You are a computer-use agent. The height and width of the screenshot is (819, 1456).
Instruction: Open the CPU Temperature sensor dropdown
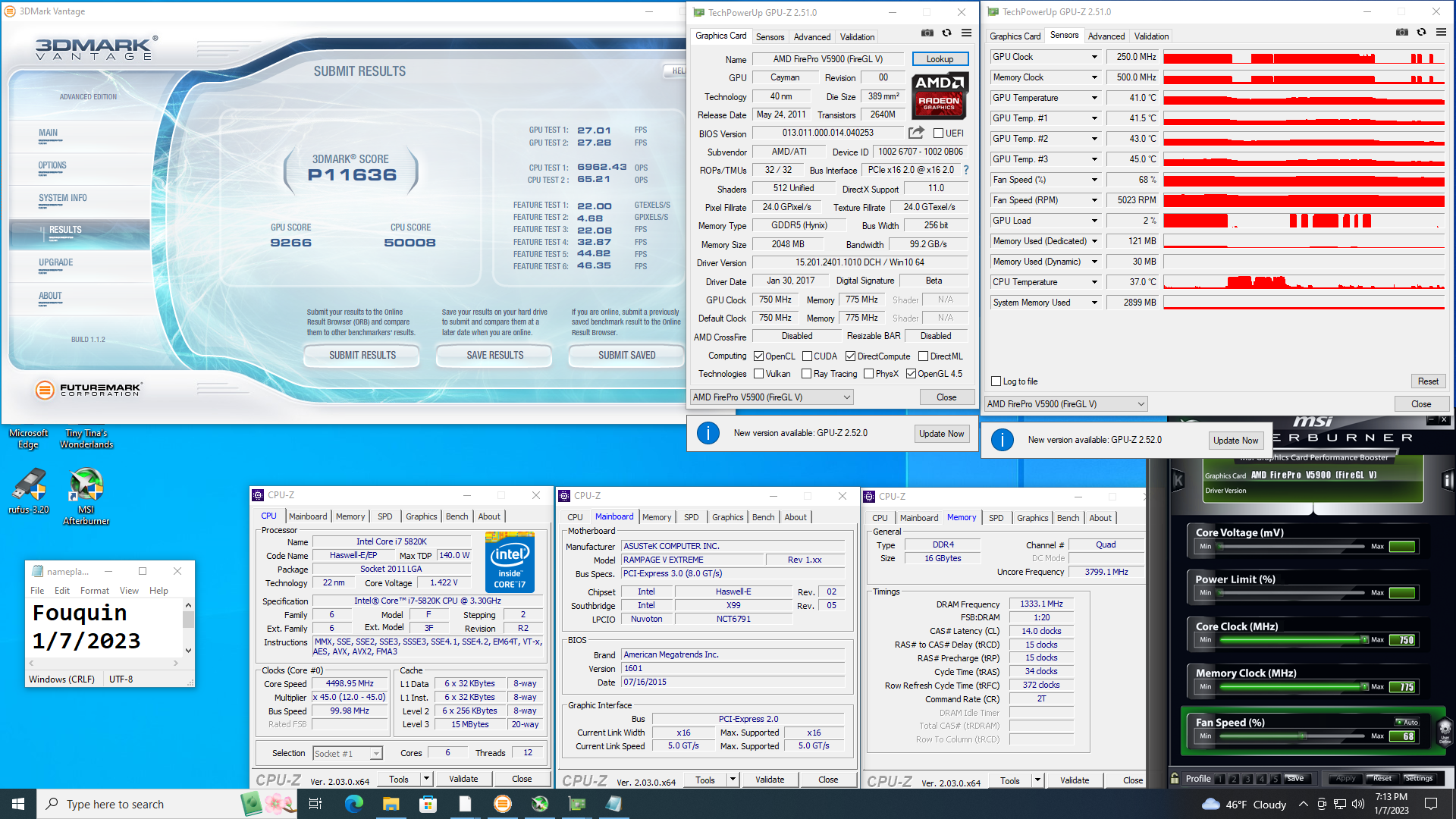[x=1094, y=282]
